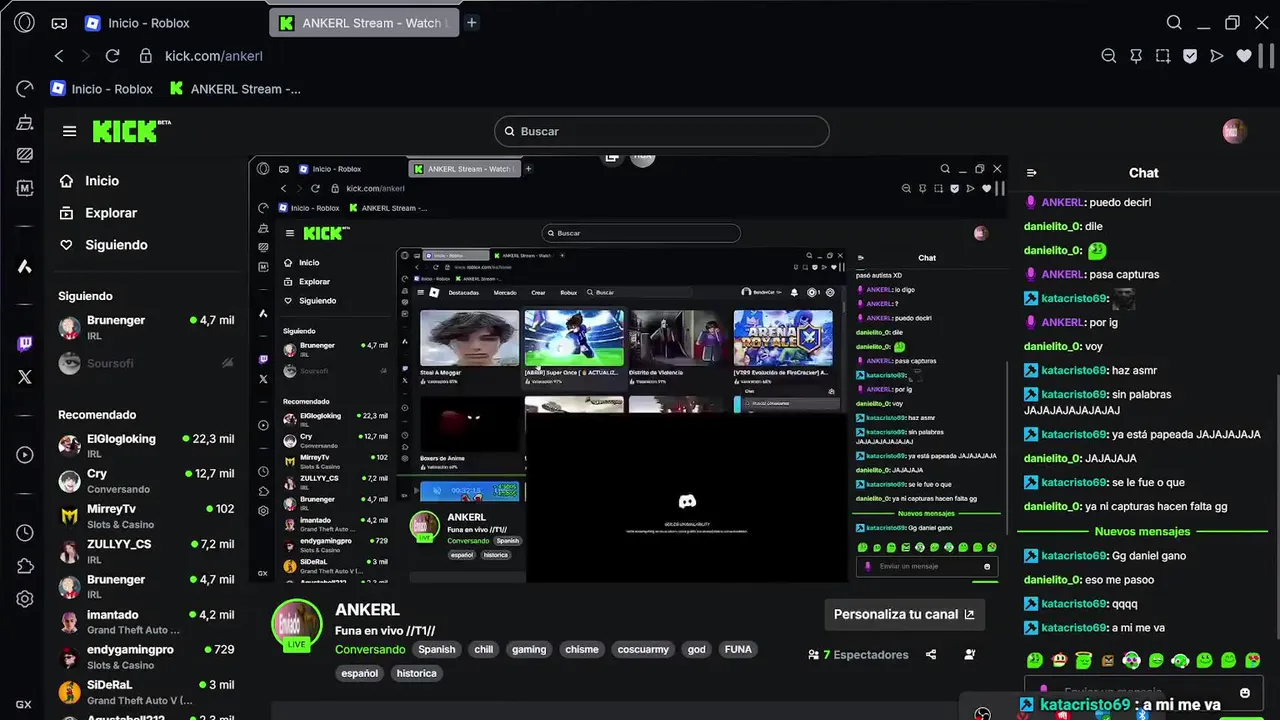Screen dimensions: 1280x720
Task: Open ANKERL Stream bookmark
Action: (x=235, y=89)
